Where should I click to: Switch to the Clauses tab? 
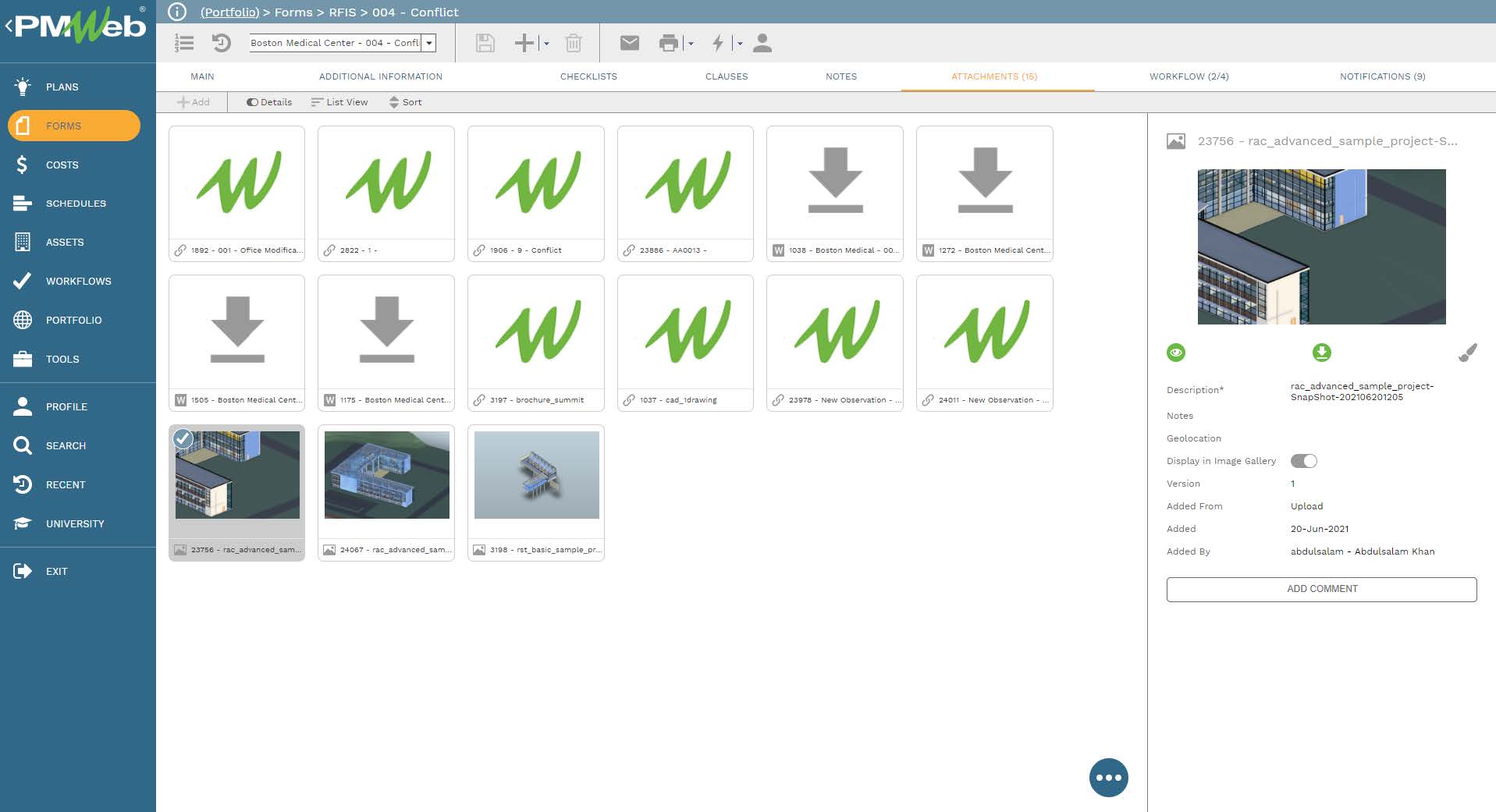point(727,76)
